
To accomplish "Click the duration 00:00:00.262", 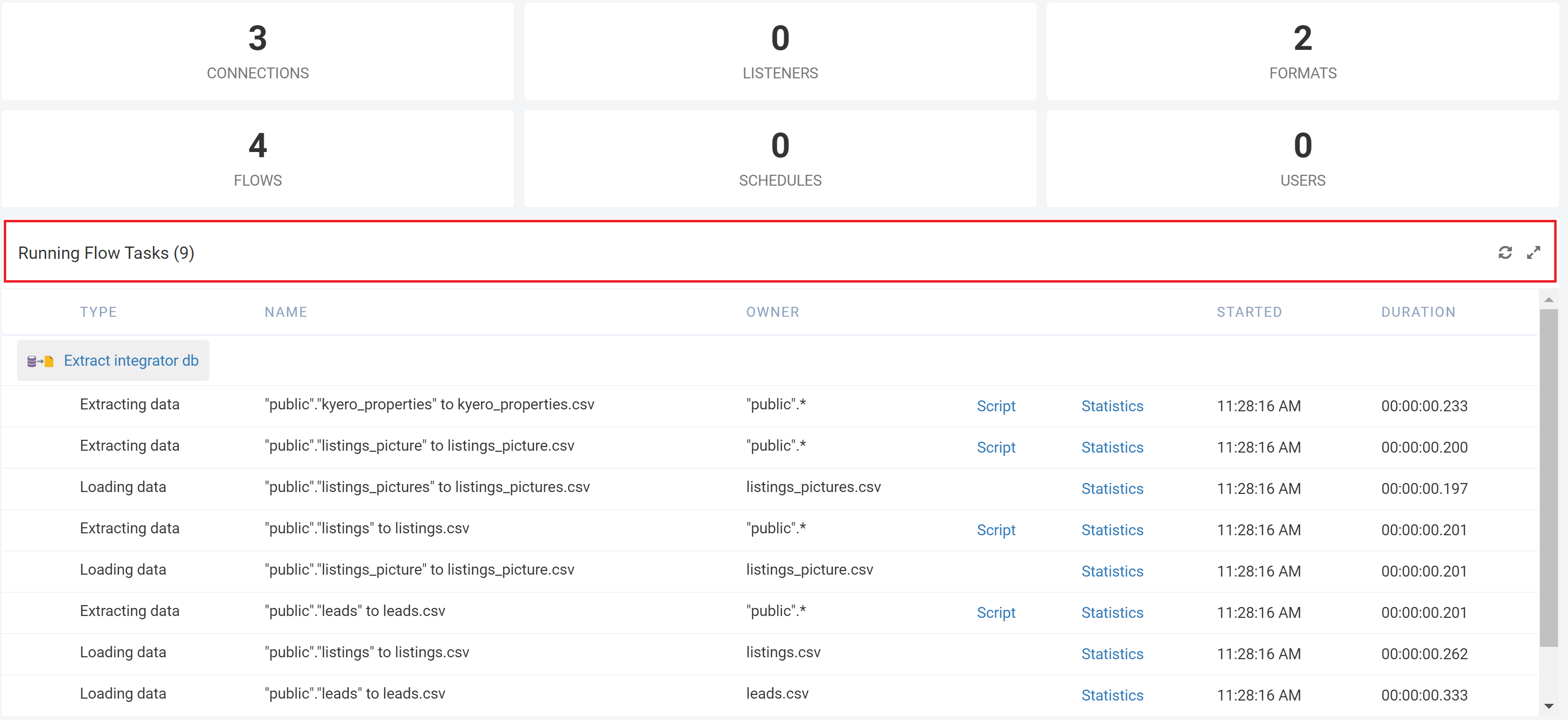I will (1425, 654).
